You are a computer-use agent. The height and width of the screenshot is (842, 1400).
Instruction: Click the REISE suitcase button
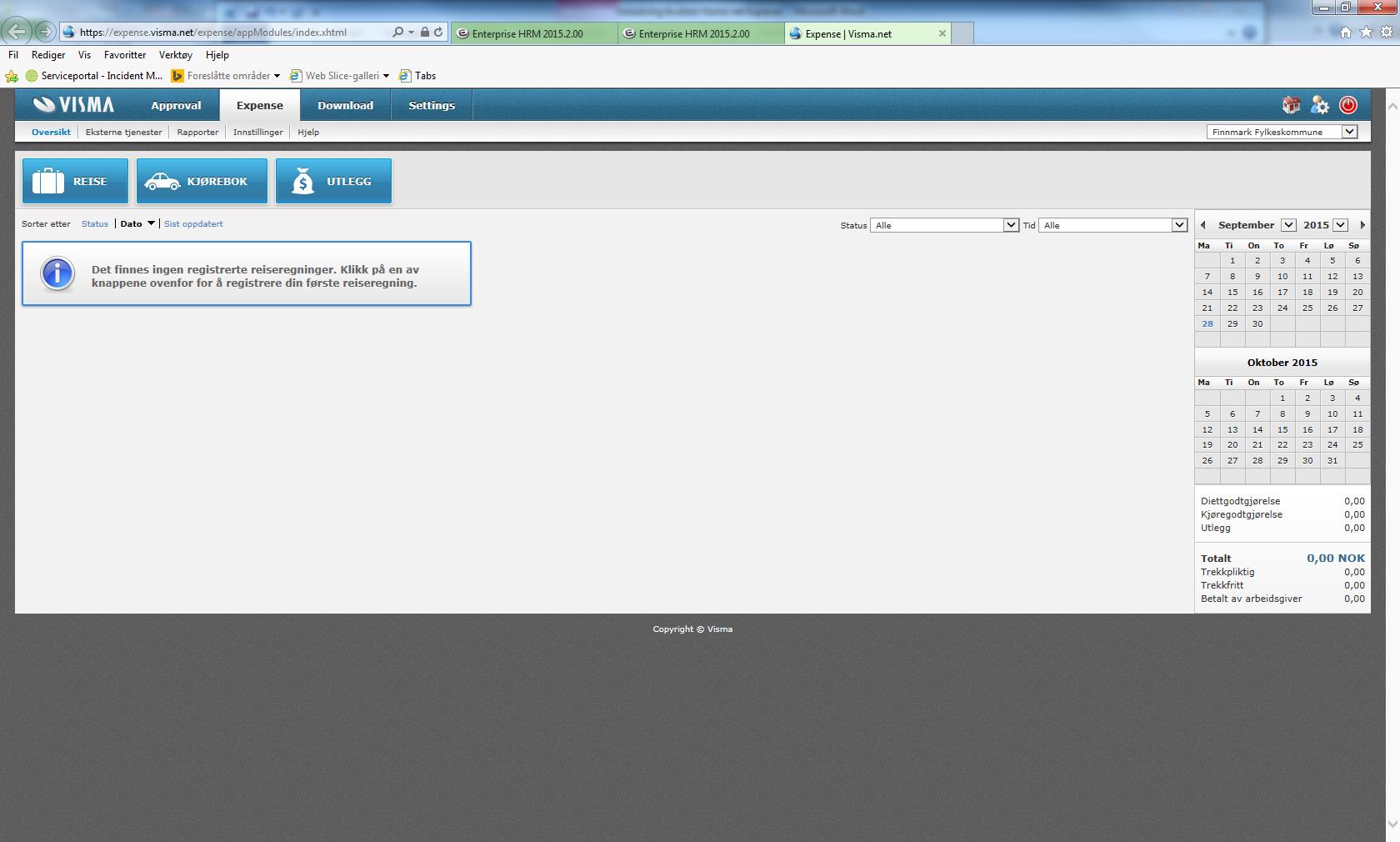pos(76,181)
